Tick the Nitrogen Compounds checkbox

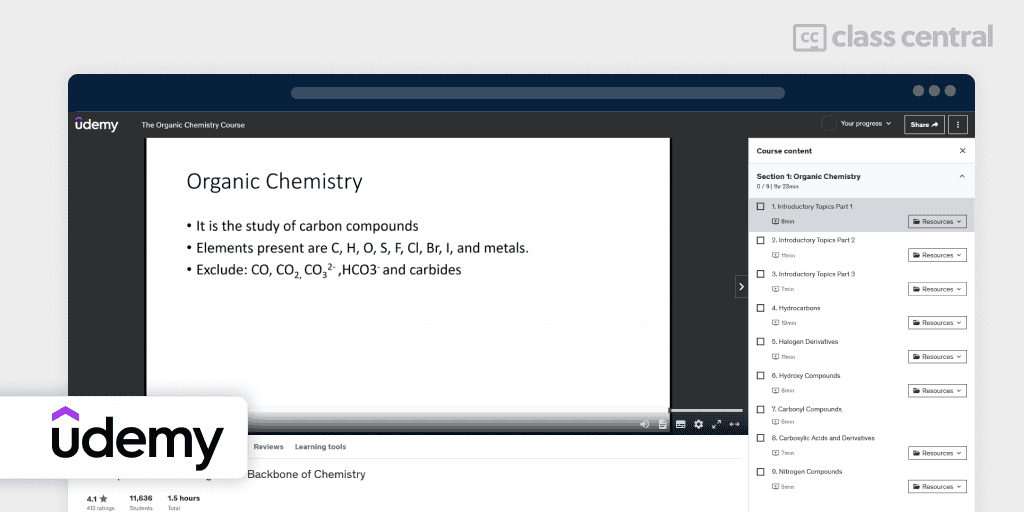pos(760,472)
